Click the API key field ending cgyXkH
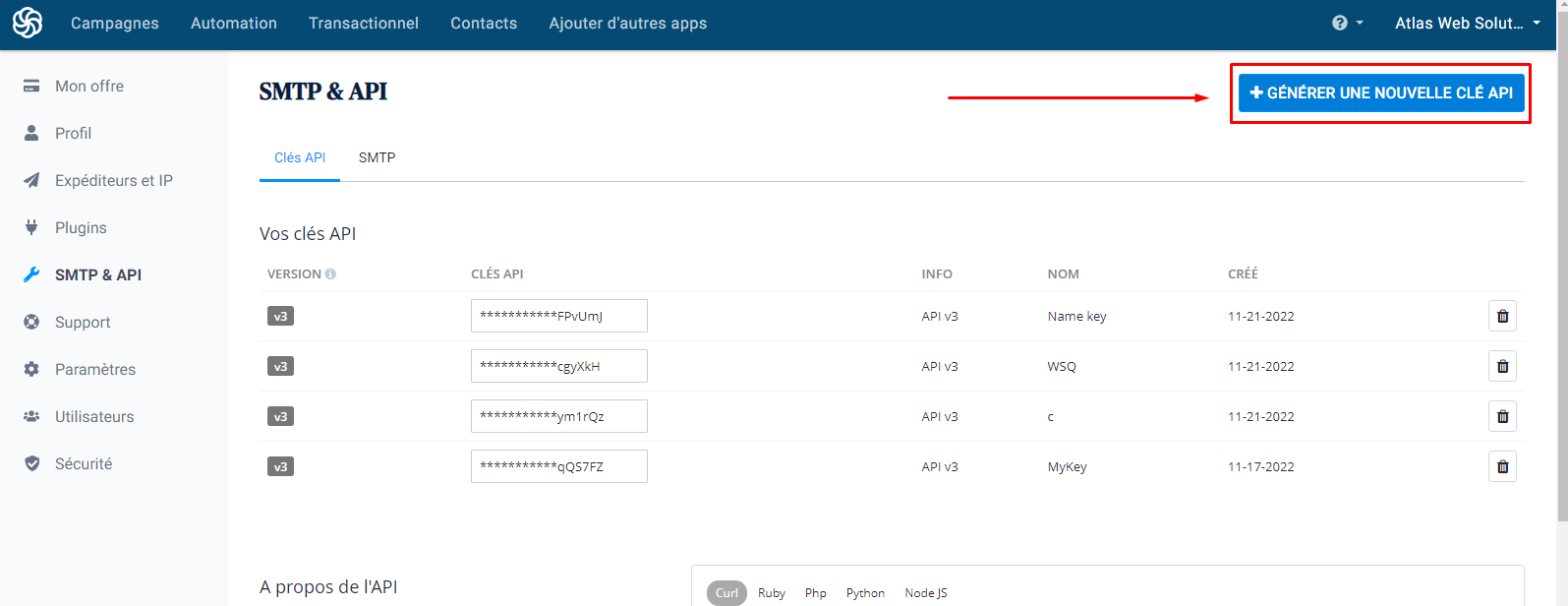 (x=559, y=366)
